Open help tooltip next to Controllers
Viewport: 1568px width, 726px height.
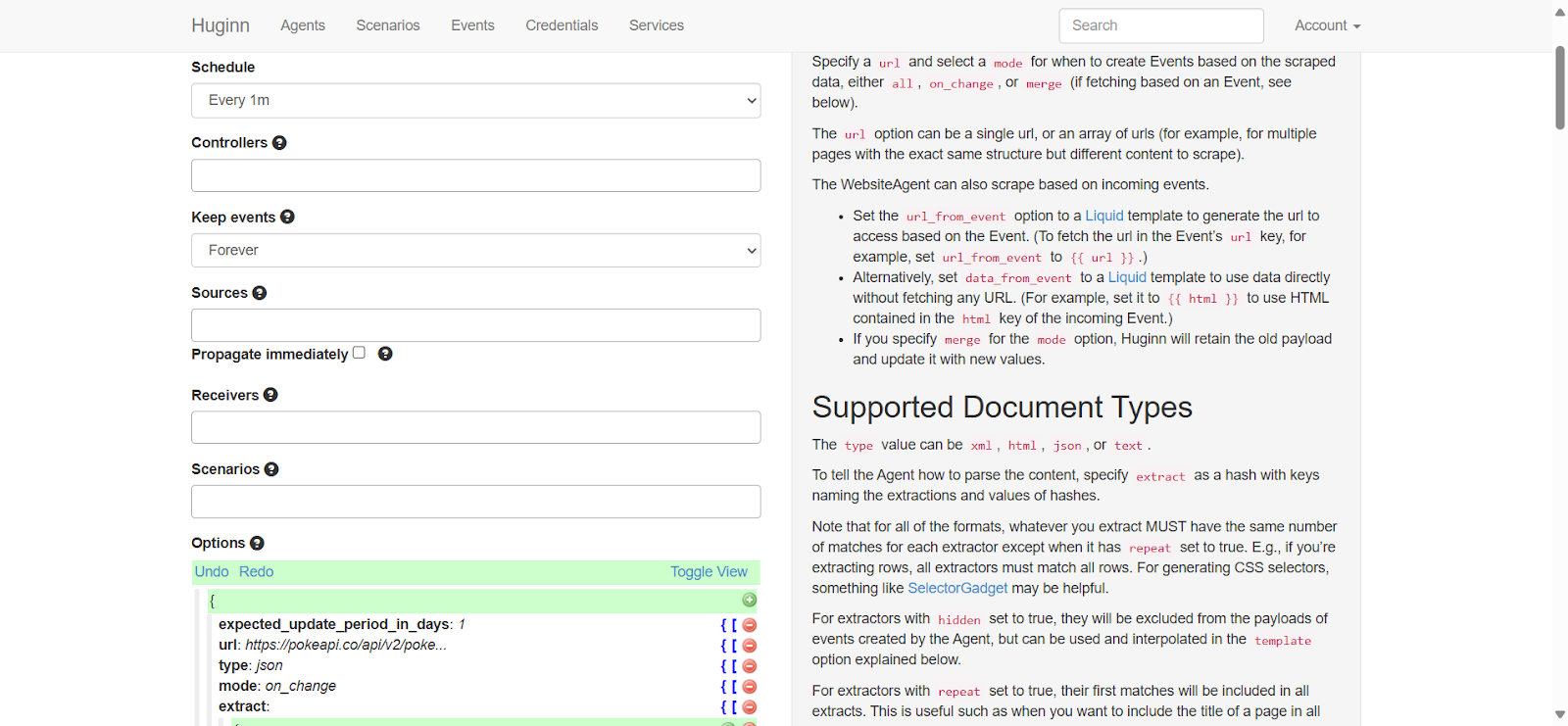[279, 143]
